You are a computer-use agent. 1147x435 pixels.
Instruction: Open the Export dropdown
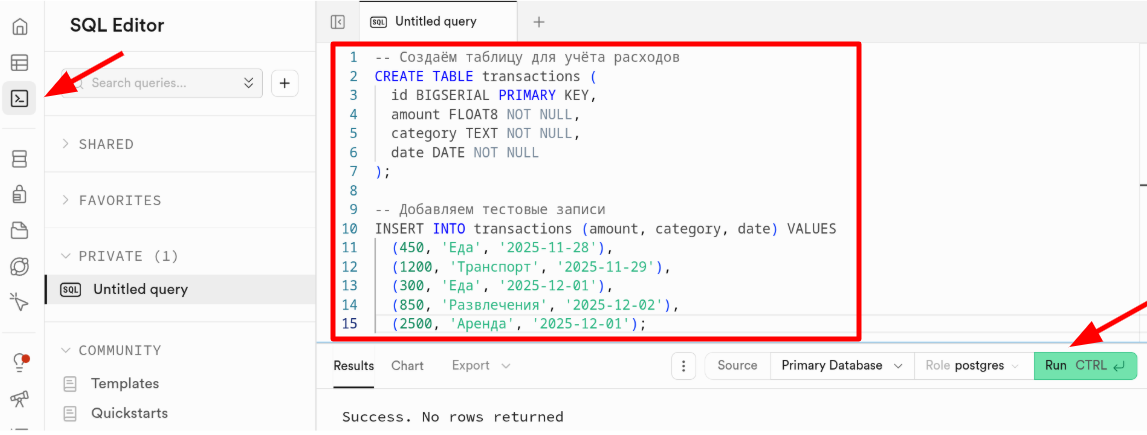480,365
